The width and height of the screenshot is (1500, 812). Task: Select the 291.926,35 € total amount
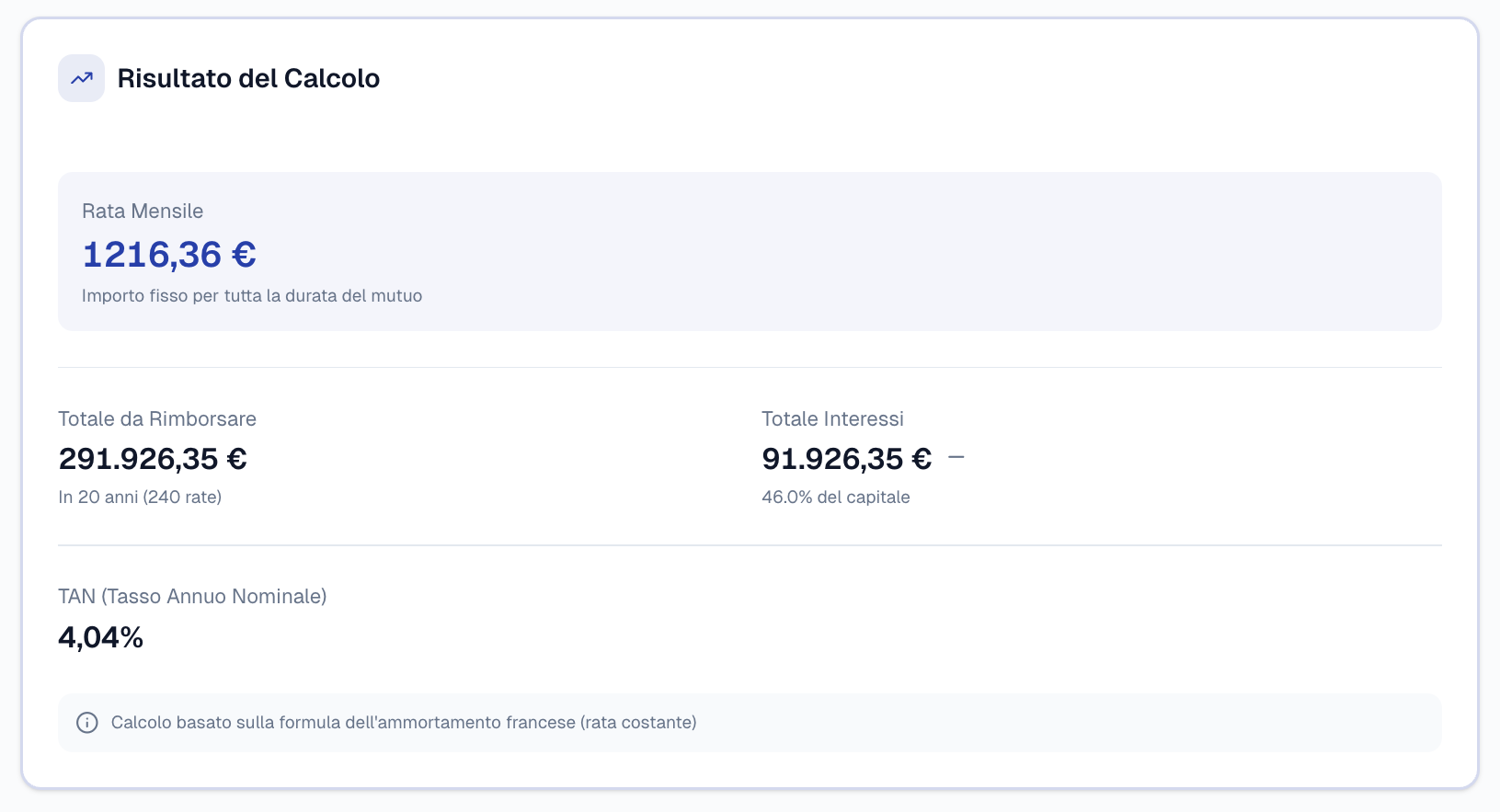tap(153, 459)
